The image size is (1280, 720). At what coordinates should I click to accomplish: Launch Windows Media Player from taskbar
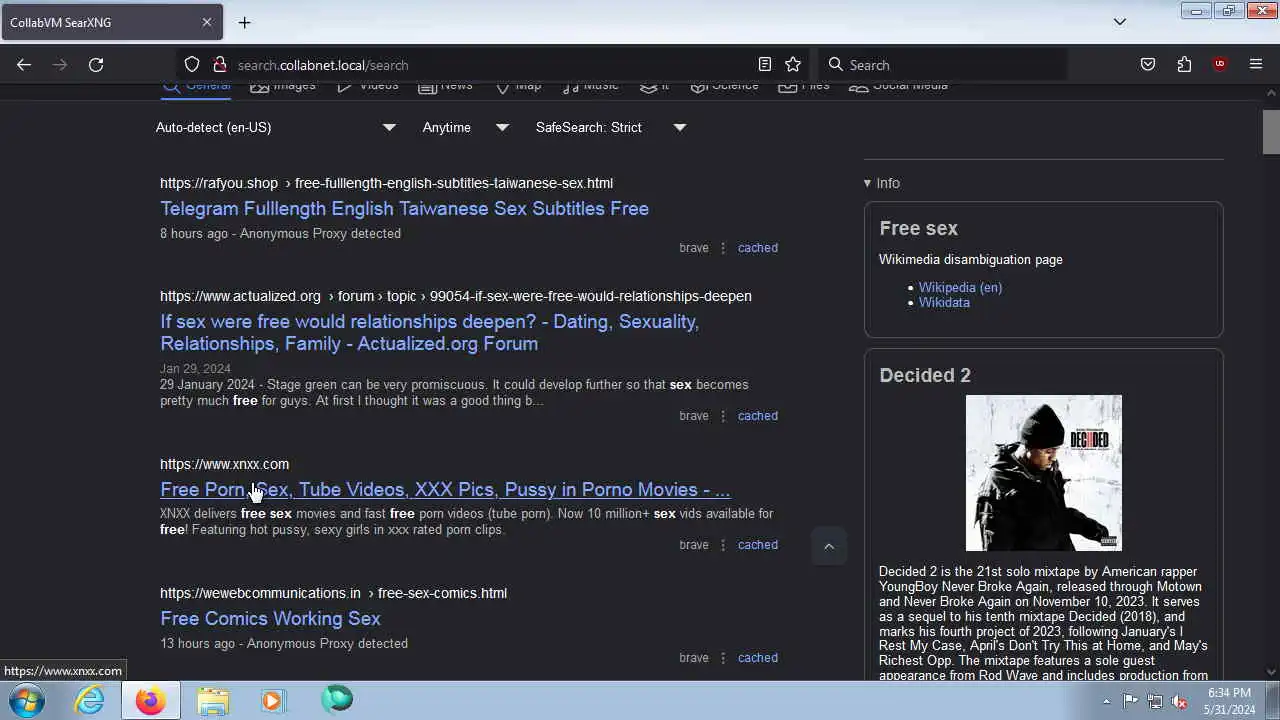(273, 700)
